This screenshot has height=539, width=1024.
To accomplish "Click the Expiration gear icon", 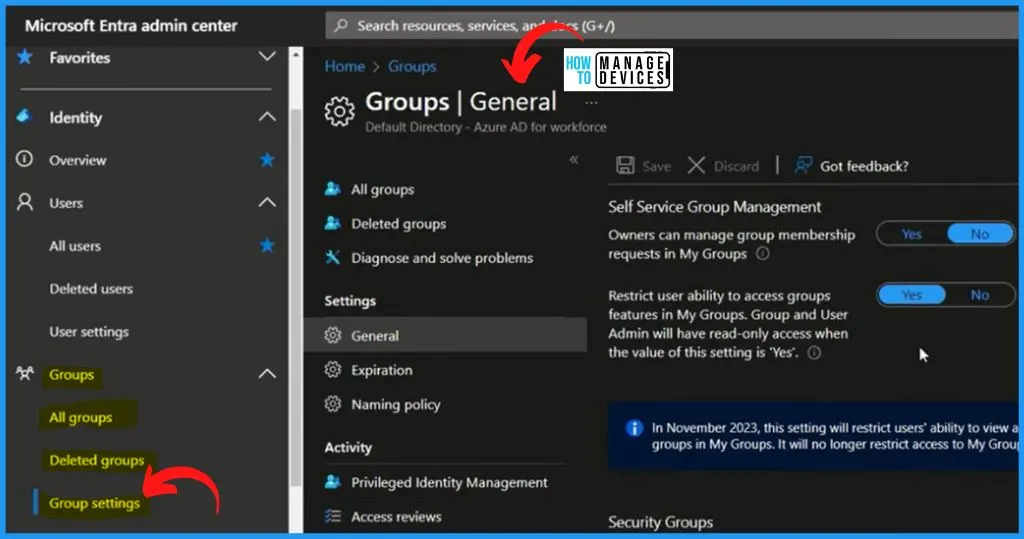I will (x=333, y=369).
